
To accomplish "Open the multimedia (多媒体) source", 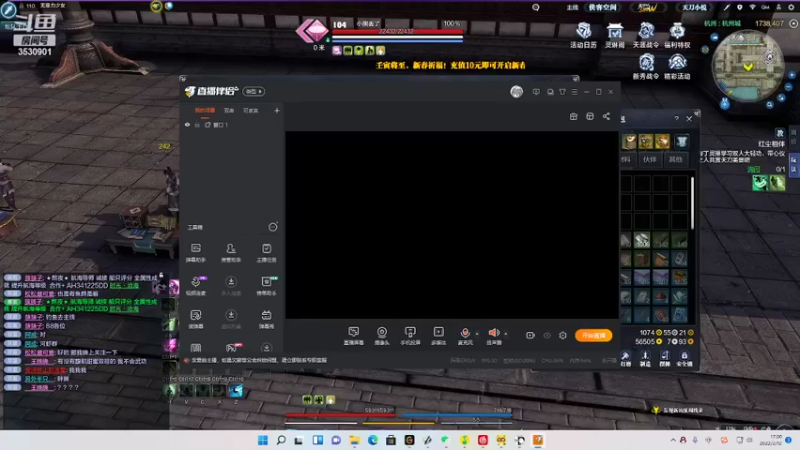I will pos(438,336).
